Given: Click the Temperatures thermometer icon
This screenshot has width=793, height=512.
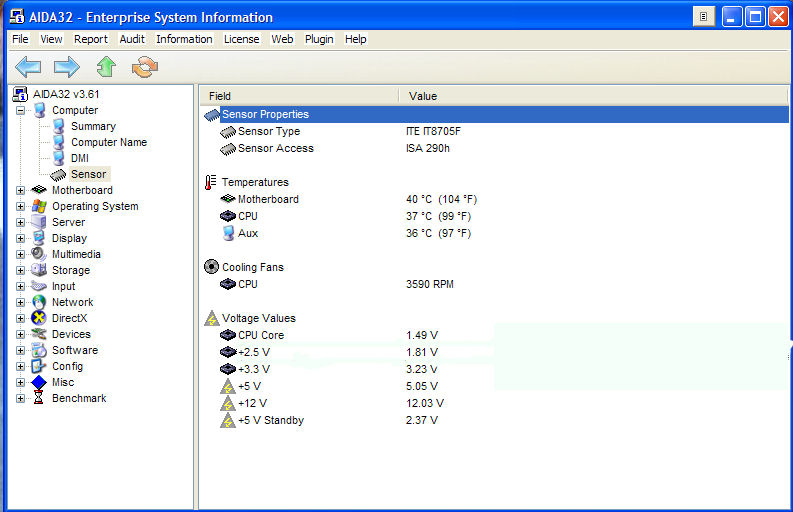Looking at the screenshot, I should 210,182.
